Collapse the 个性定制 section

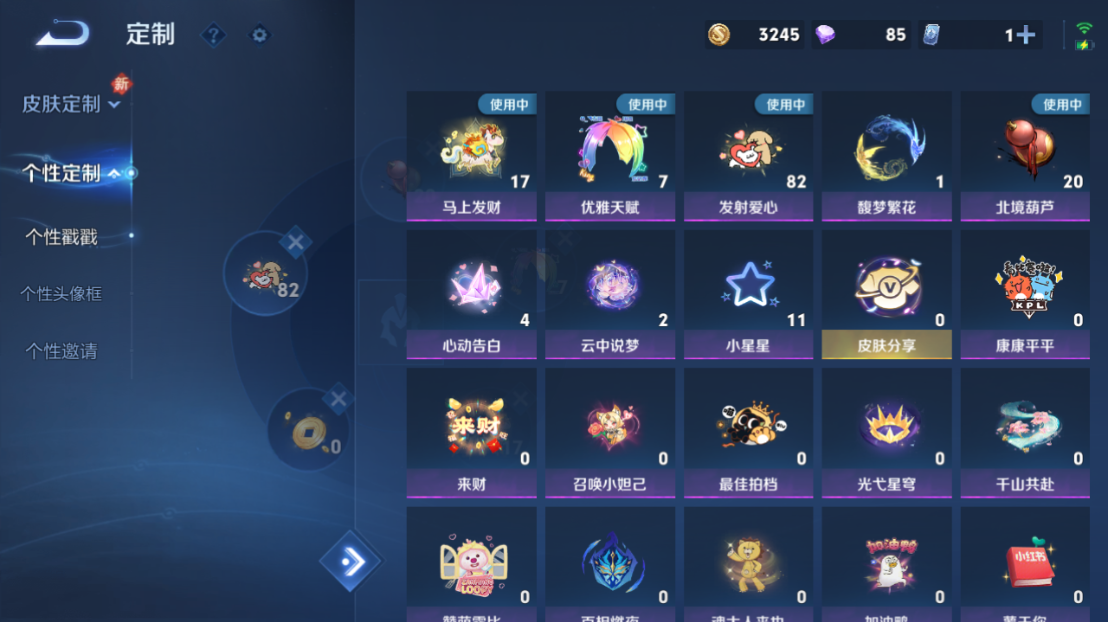coord(71,173)
